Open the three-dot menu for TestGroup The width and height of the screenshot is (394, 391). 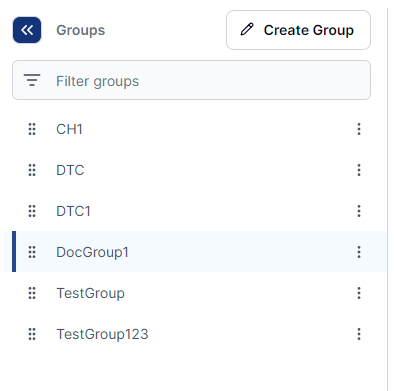(x=359, y=293)
